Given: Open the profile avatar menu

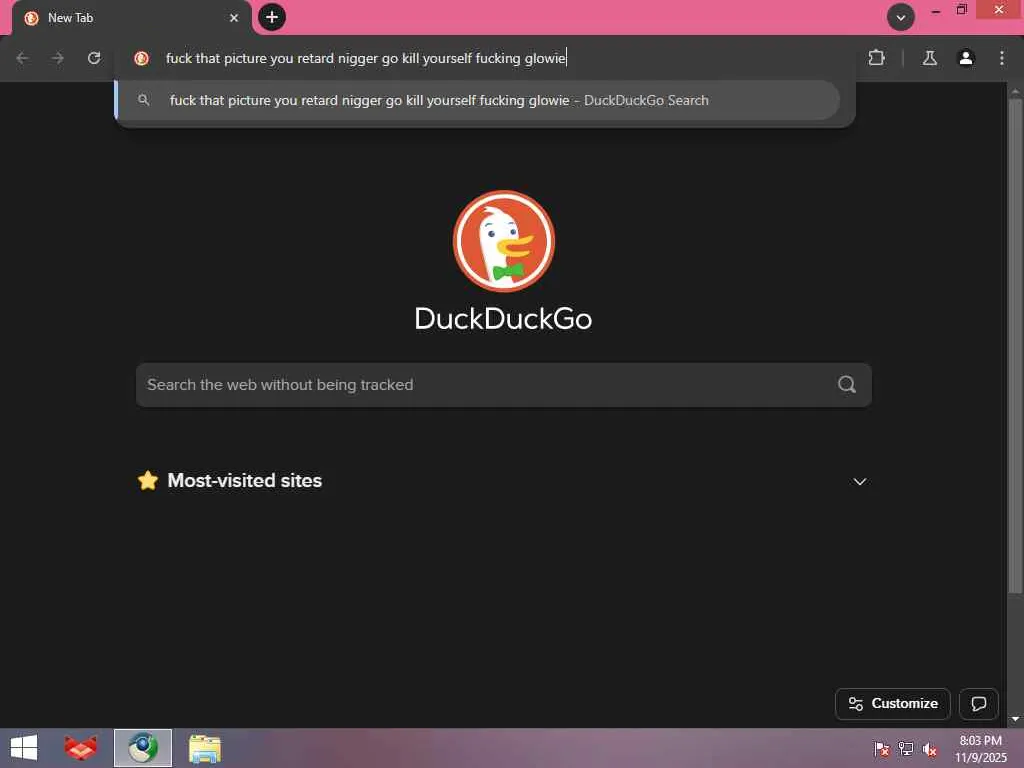Looking at the screenshot, I should (x=966, y=58).
